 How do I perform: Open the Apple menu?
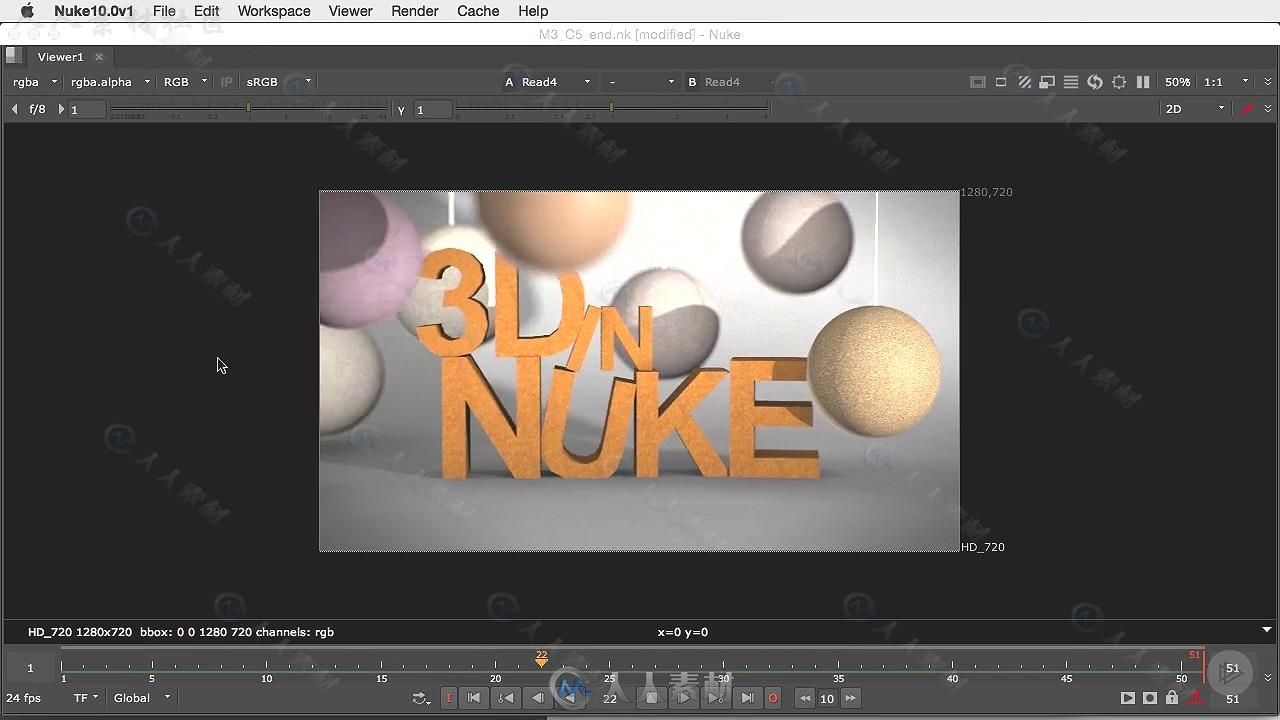(27, 11)
